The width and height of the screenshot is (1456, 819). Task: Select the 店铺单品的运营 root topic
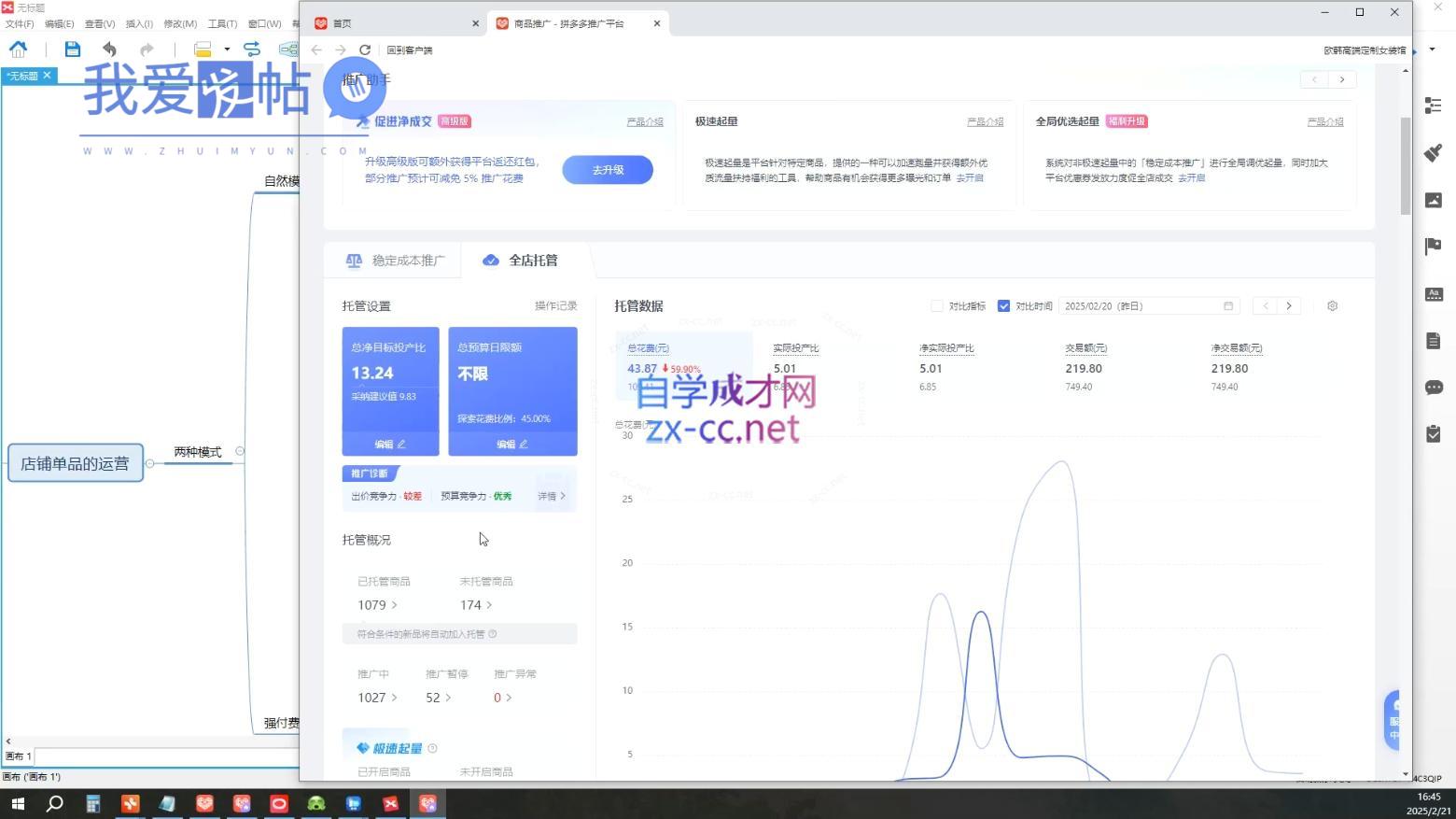76,463
